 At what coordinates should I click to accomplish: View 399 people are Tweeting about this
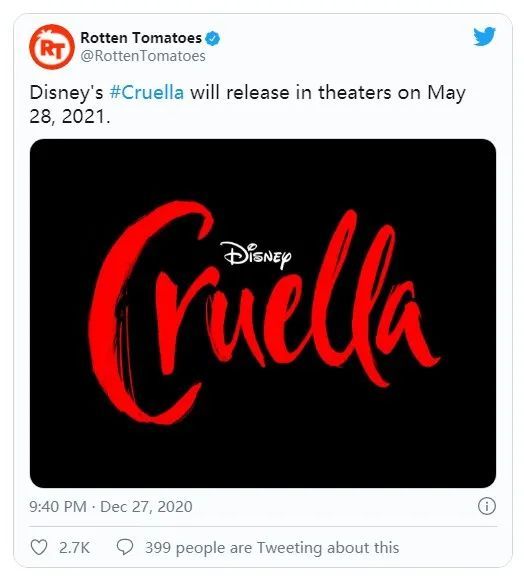272,548
